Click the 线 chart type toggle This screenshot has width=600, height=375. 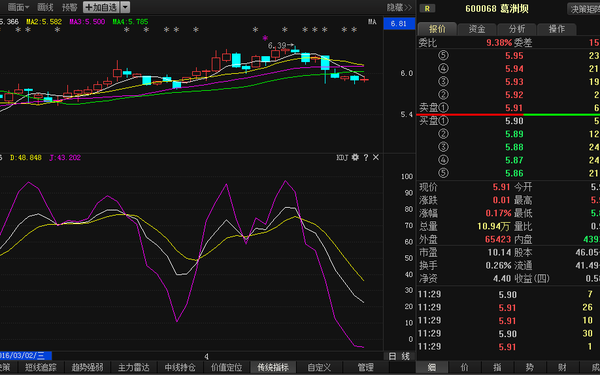(406, 356)
